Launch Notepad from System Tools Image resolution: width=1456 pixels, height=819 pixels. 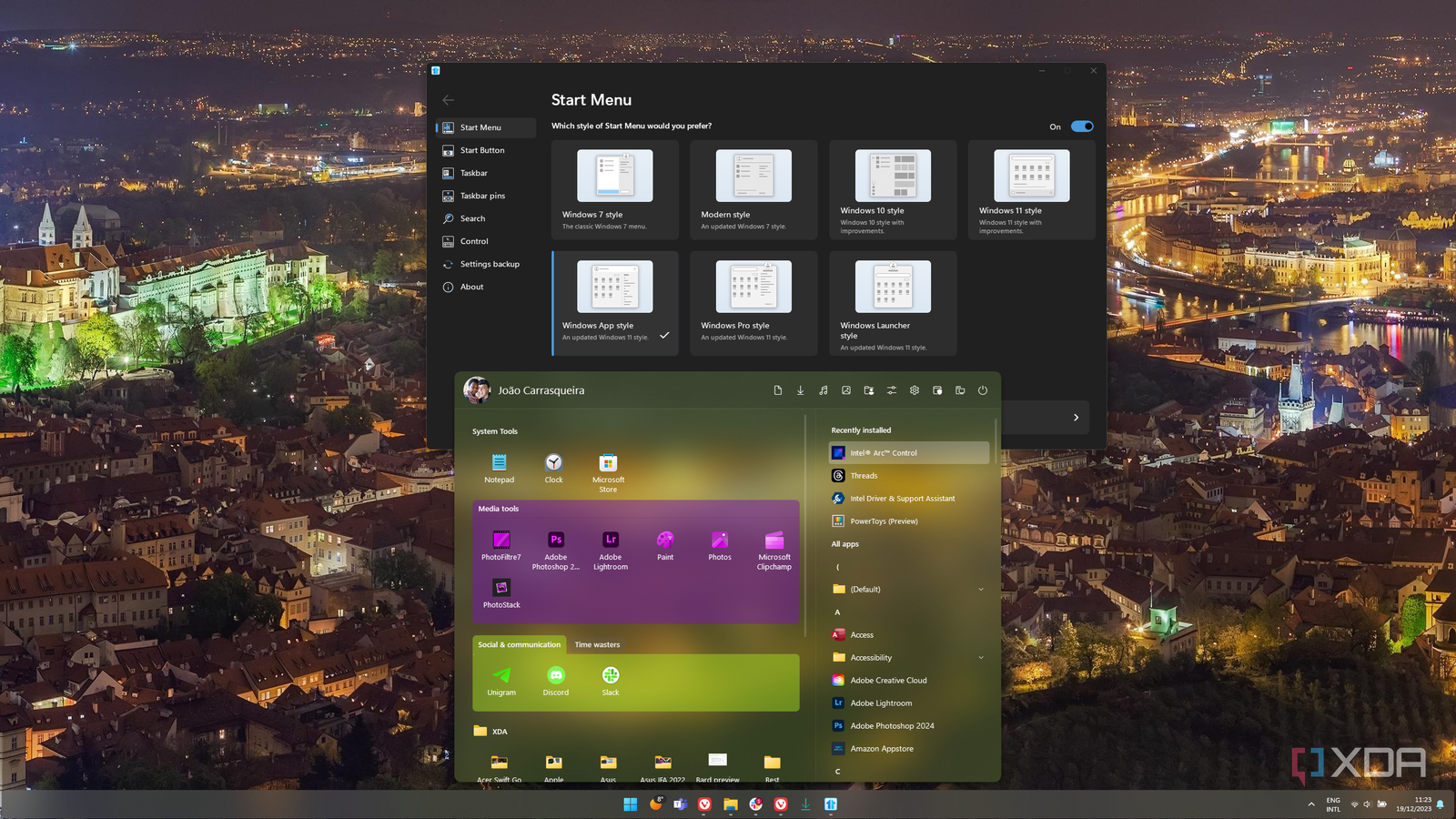499,469
